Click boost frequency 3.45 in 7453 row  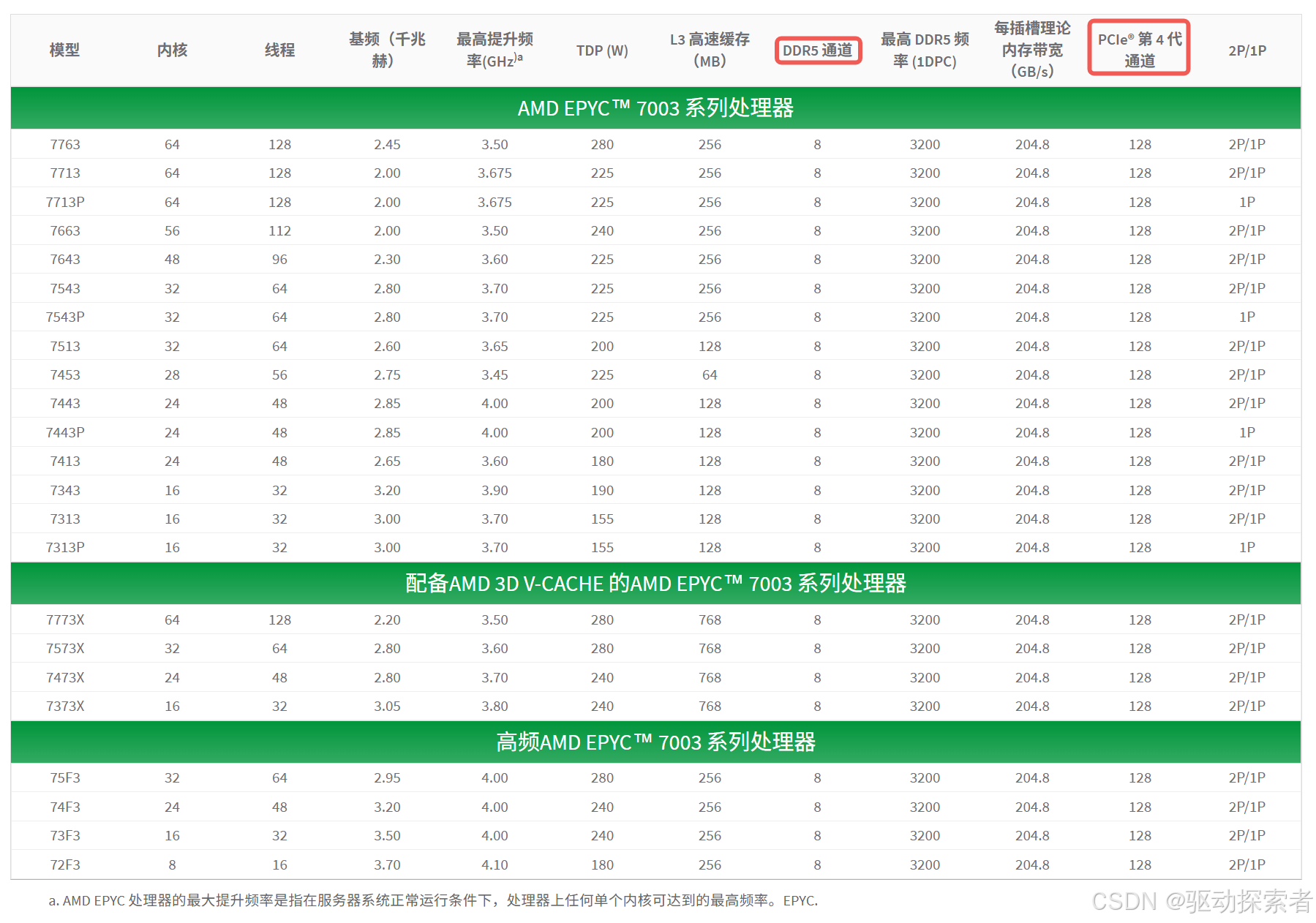(495, 375)
